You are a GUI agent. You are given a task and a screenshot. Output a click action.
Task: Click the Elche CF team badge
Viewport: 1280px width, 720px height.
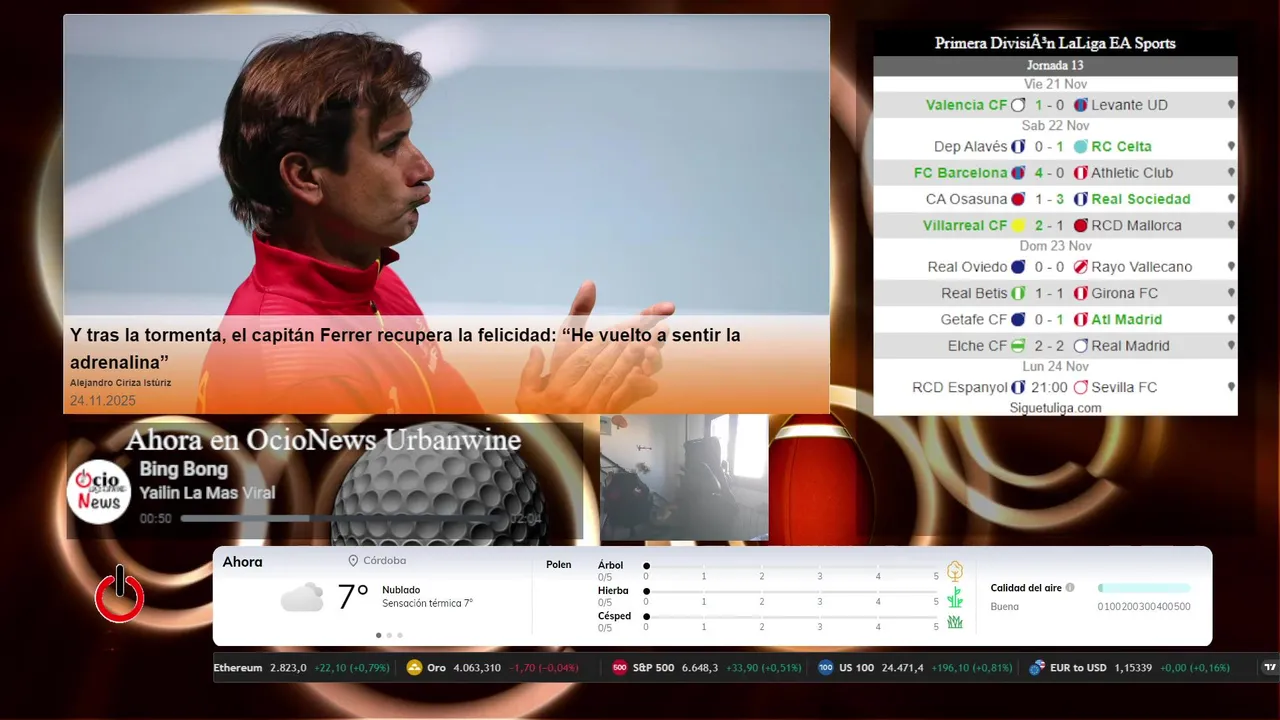tap(1018, 346)
